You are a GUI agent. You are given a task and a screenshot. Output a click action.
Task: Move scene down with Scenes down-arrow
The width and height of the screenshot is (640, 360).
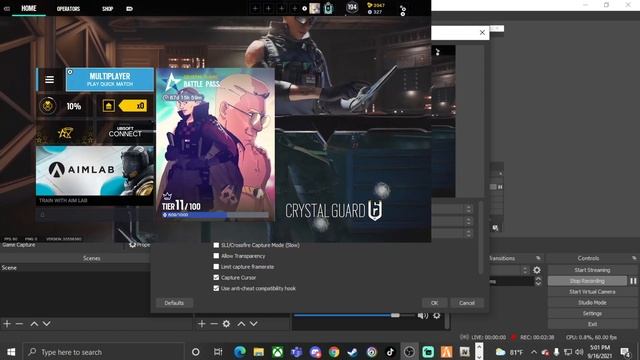coord(47,324)
